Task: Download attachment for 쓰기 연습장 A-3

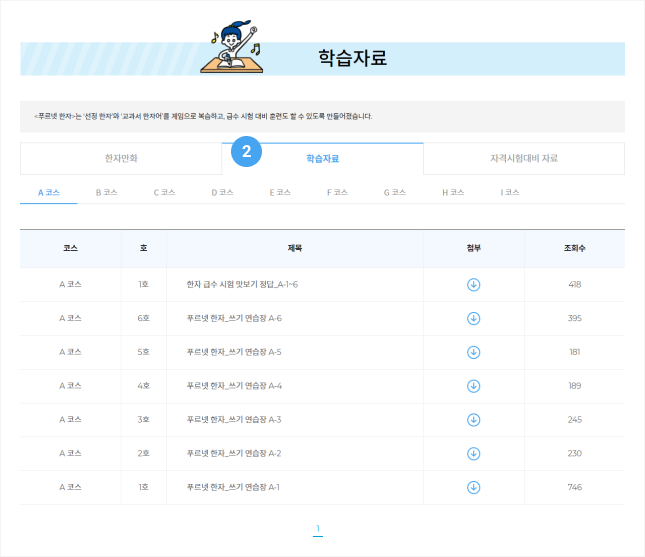Action: coord(474,420)
